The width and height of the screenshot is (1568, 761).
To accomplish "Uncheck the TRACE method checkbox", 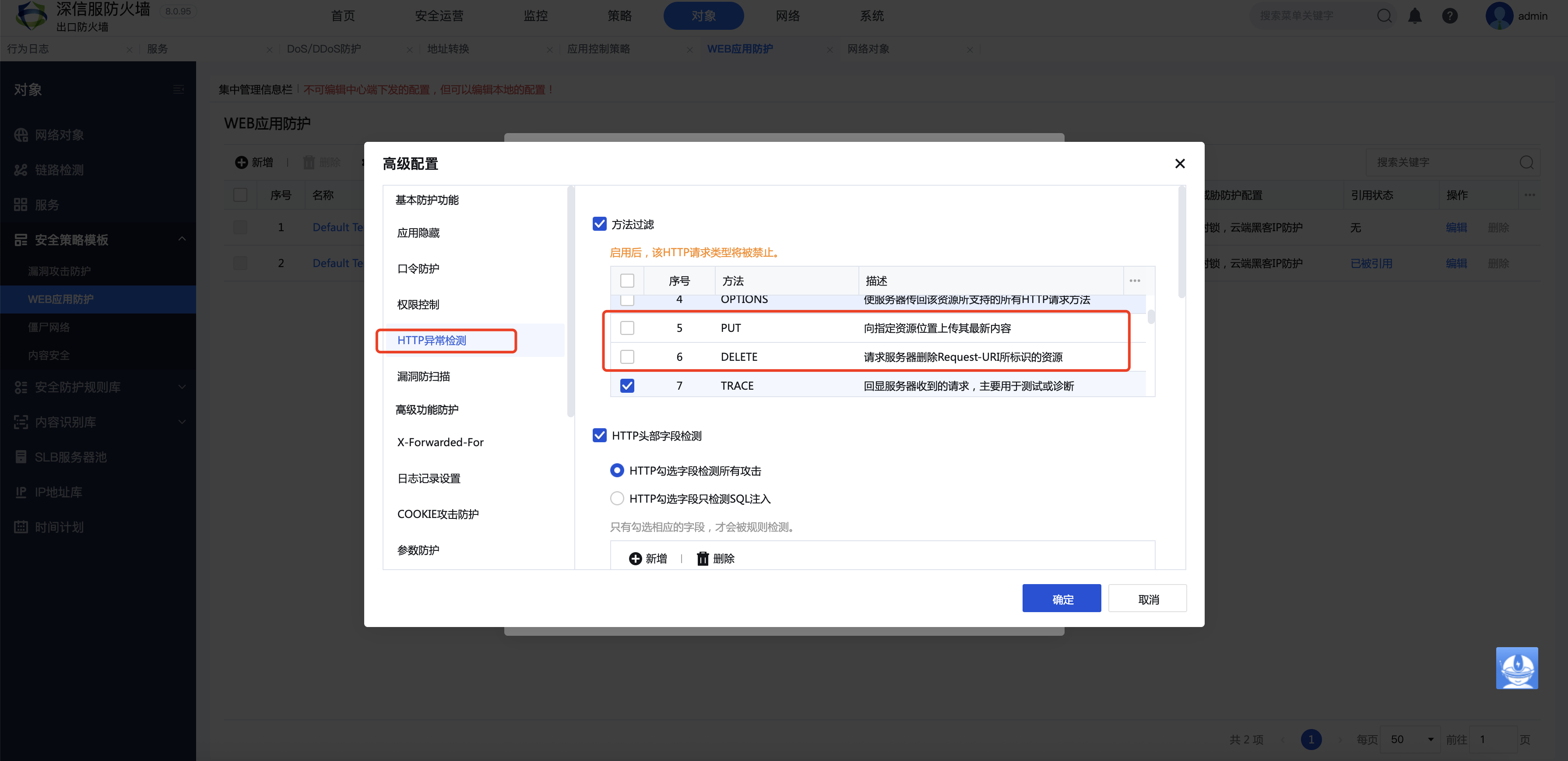I will [x=627, y=385].
